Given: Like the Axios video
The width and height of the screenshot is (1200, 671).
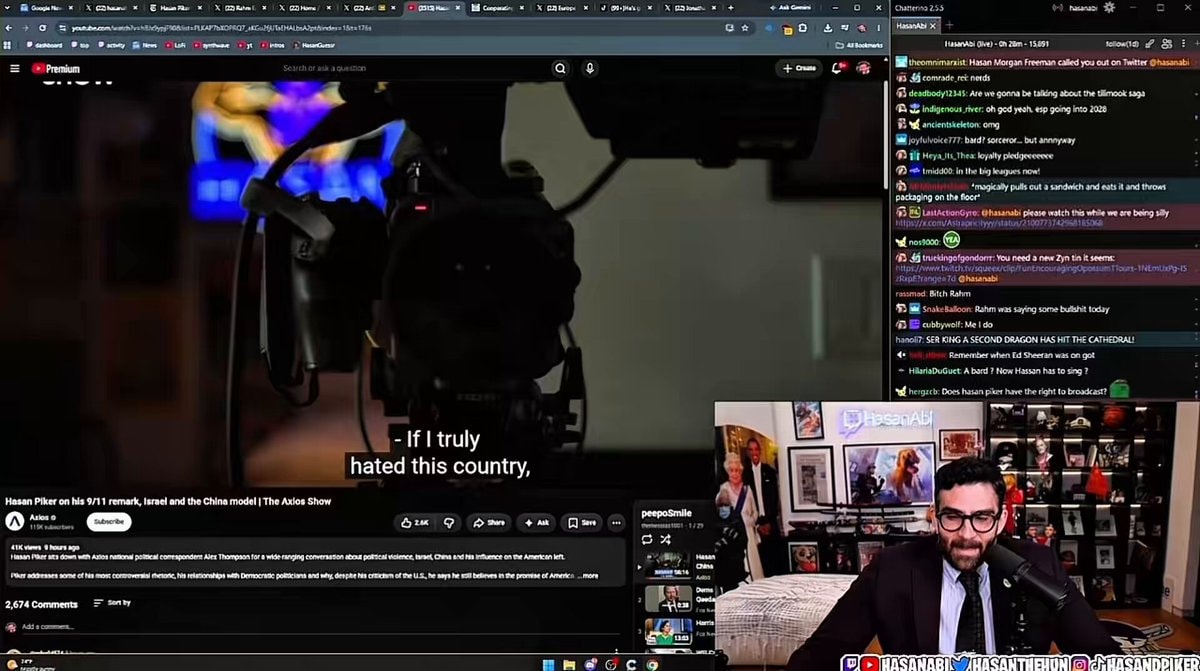Looking at the screenshot, I should pyautogui.click(x=414, y=522).
